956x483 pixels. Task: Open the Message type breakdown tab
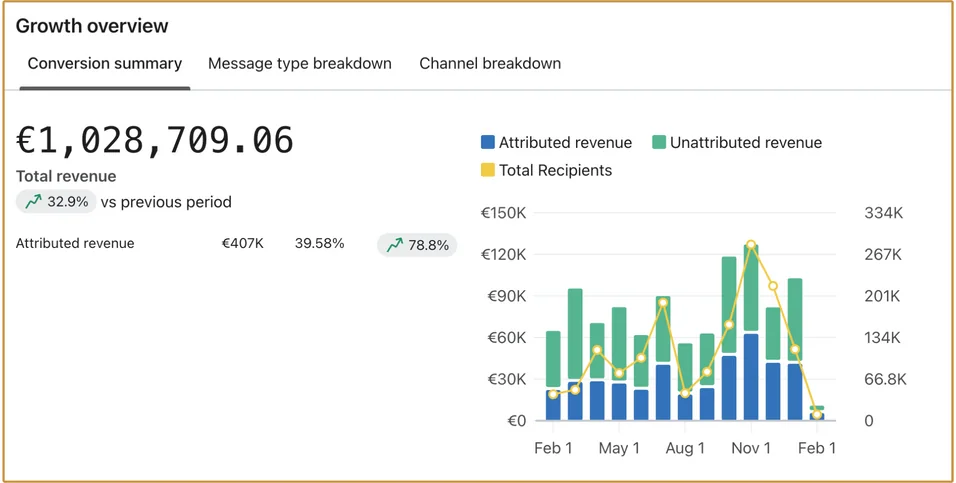(300, 63)
